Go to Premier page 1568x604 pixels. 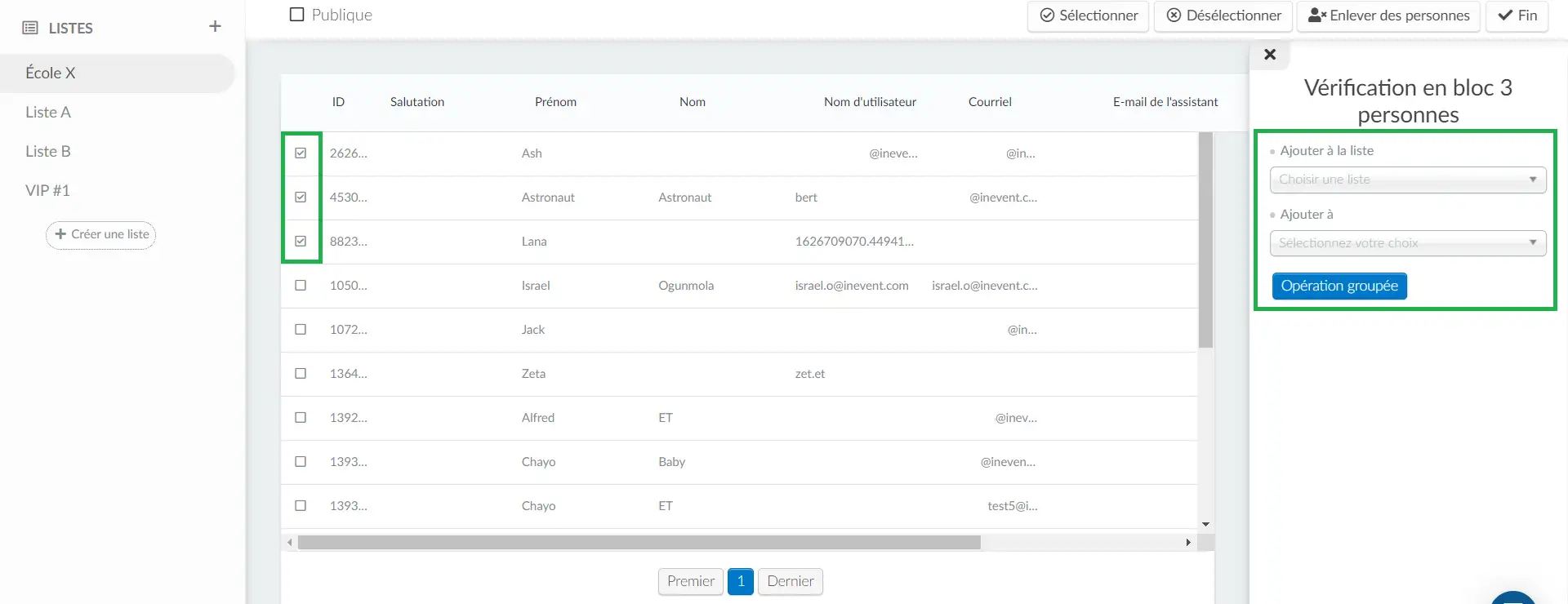691,581
